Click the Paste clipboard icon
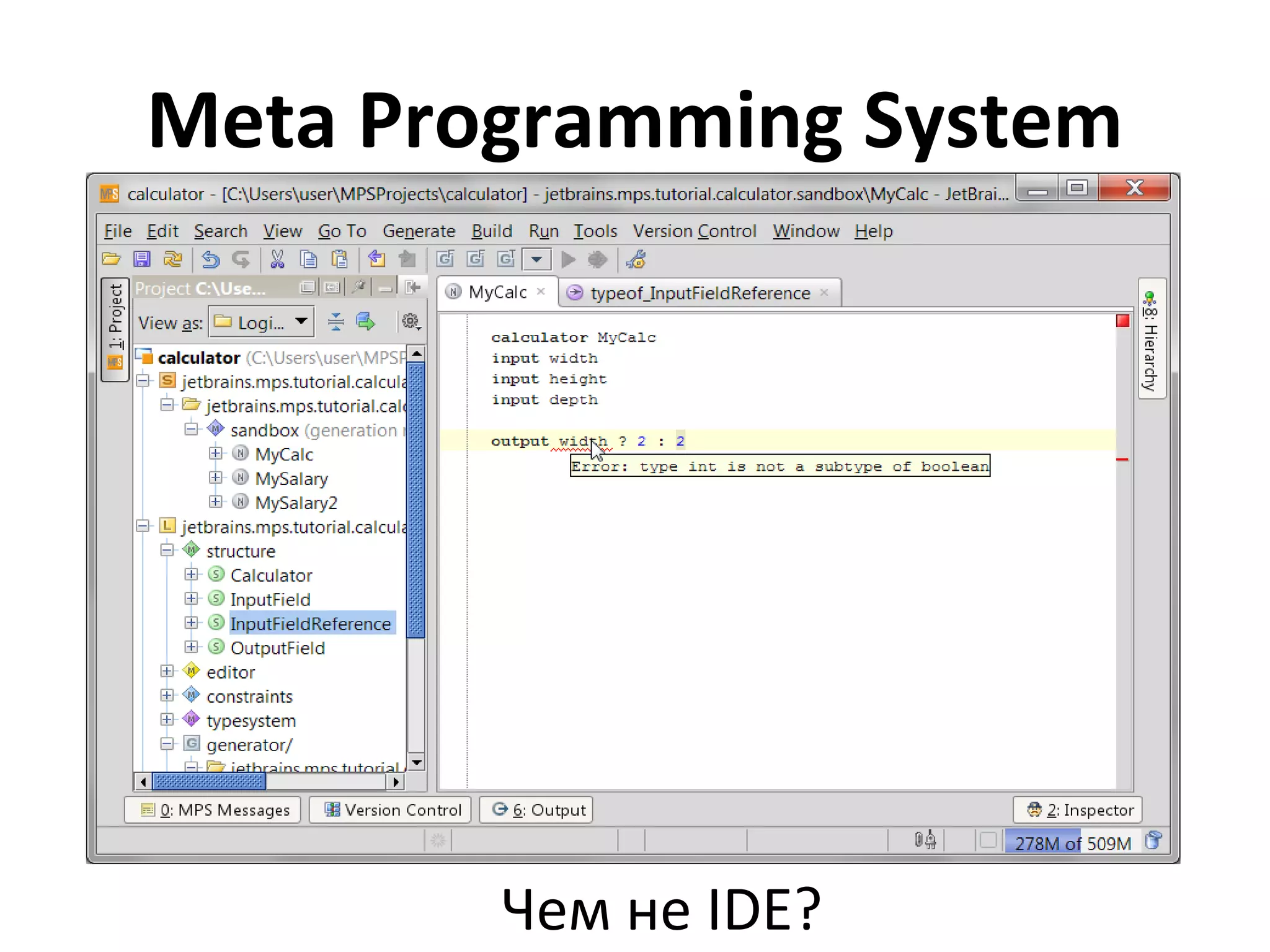The width and height of the screenshot is (1270, 952). point(339,259)
